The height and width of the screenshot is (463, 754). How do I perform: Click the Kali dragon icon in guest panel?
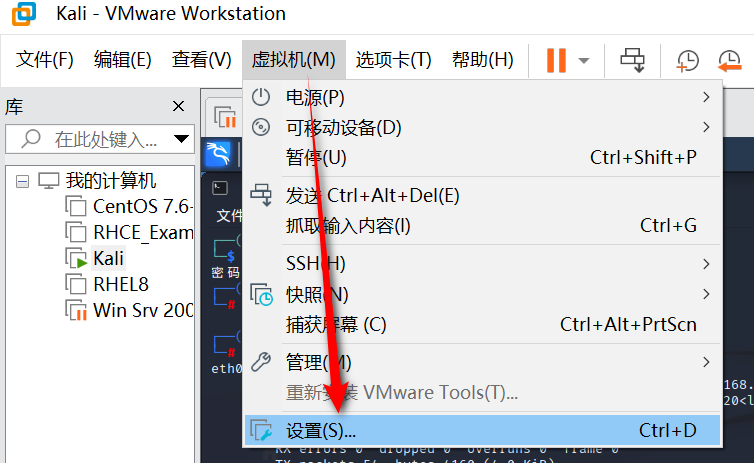[x=218, y=154]
